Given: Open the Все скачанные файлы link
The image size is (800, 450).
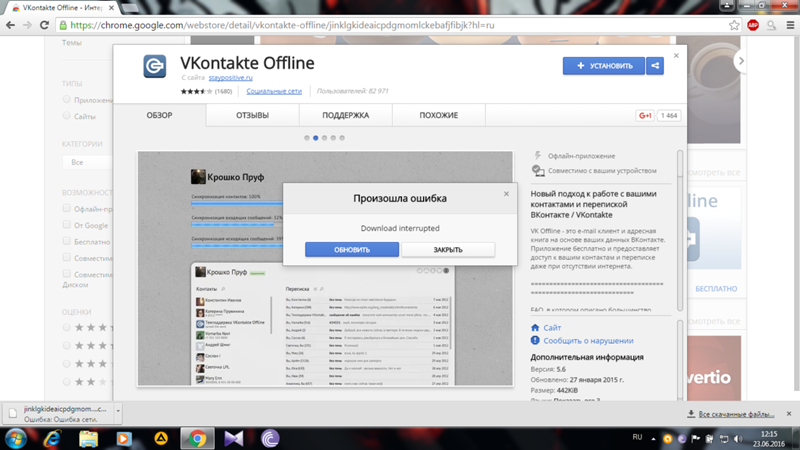Looking at the screenshot, I should pyautogui.click(x=736, y=414).
